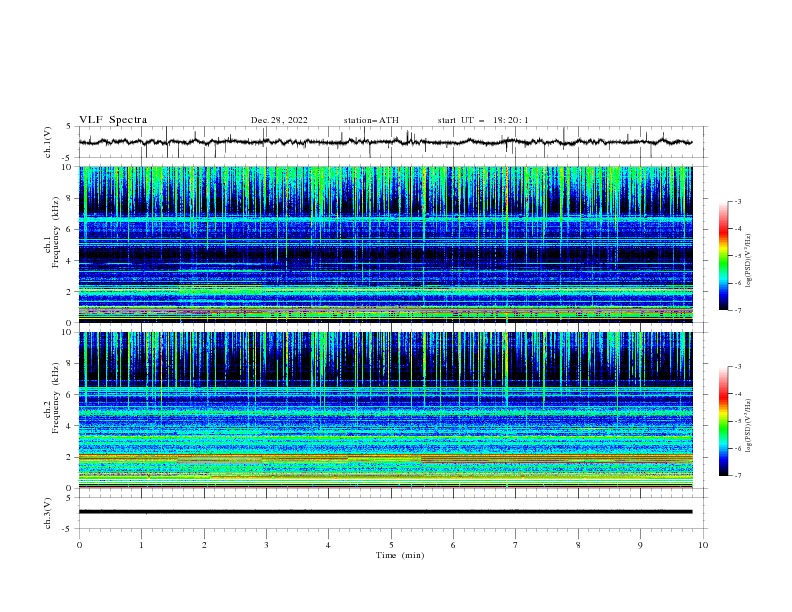The width and height of the screenshot is (792, 612).
Task: Click the '6' tick on the time axis
Action: [x=453, y=545]
